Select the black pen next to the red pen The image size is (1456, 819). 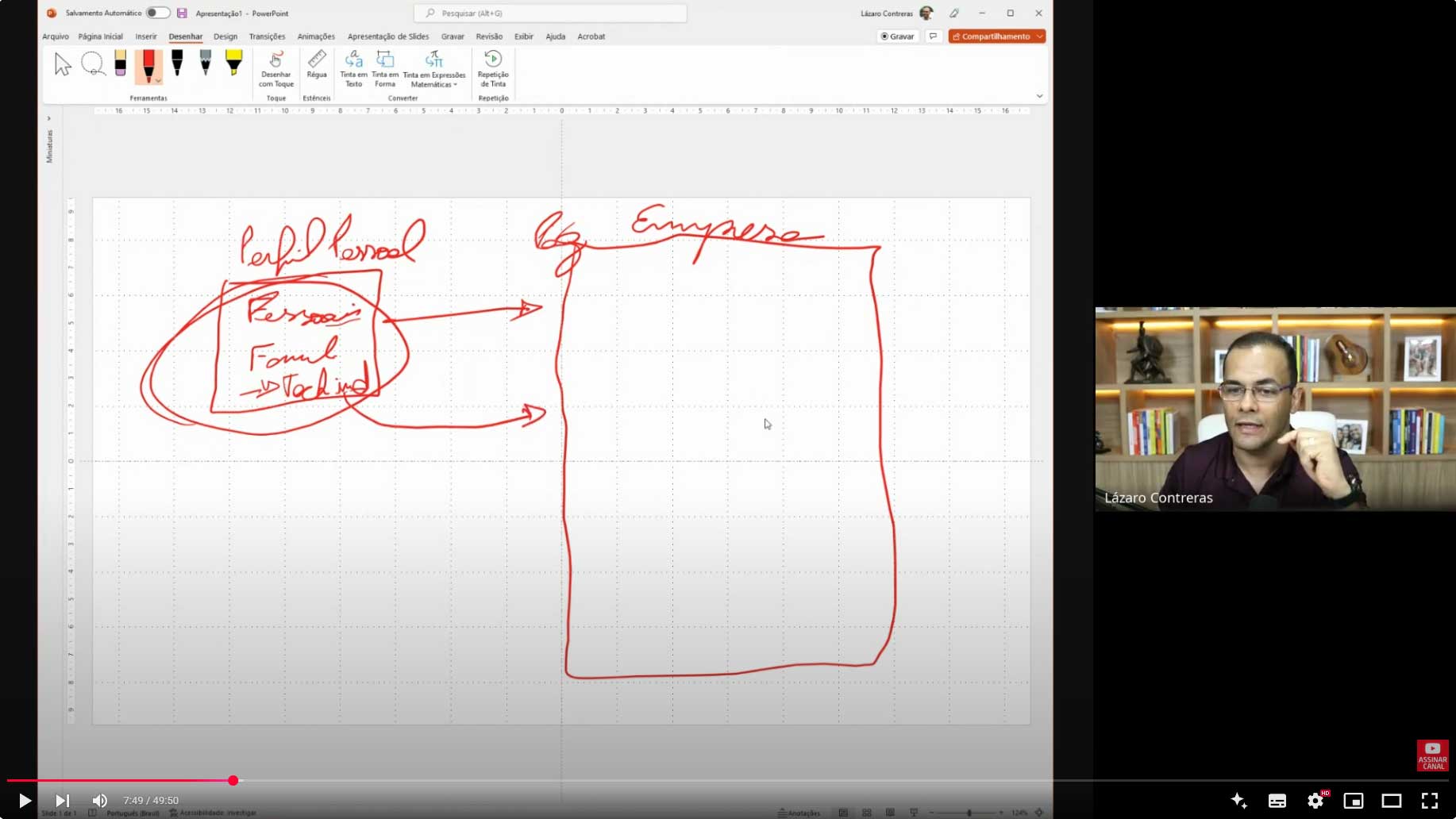177,63
